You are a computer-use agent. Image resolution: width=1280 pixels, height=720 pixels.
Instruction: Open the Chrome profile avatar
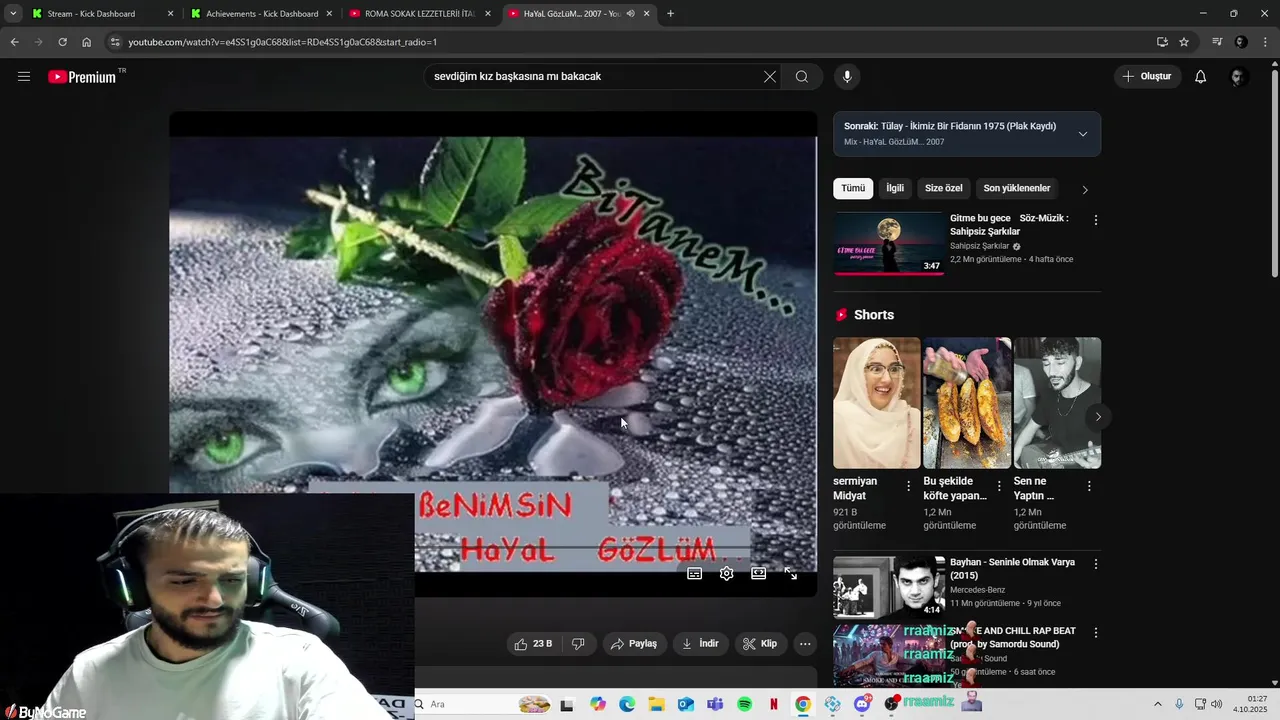tap(1241, 42)
